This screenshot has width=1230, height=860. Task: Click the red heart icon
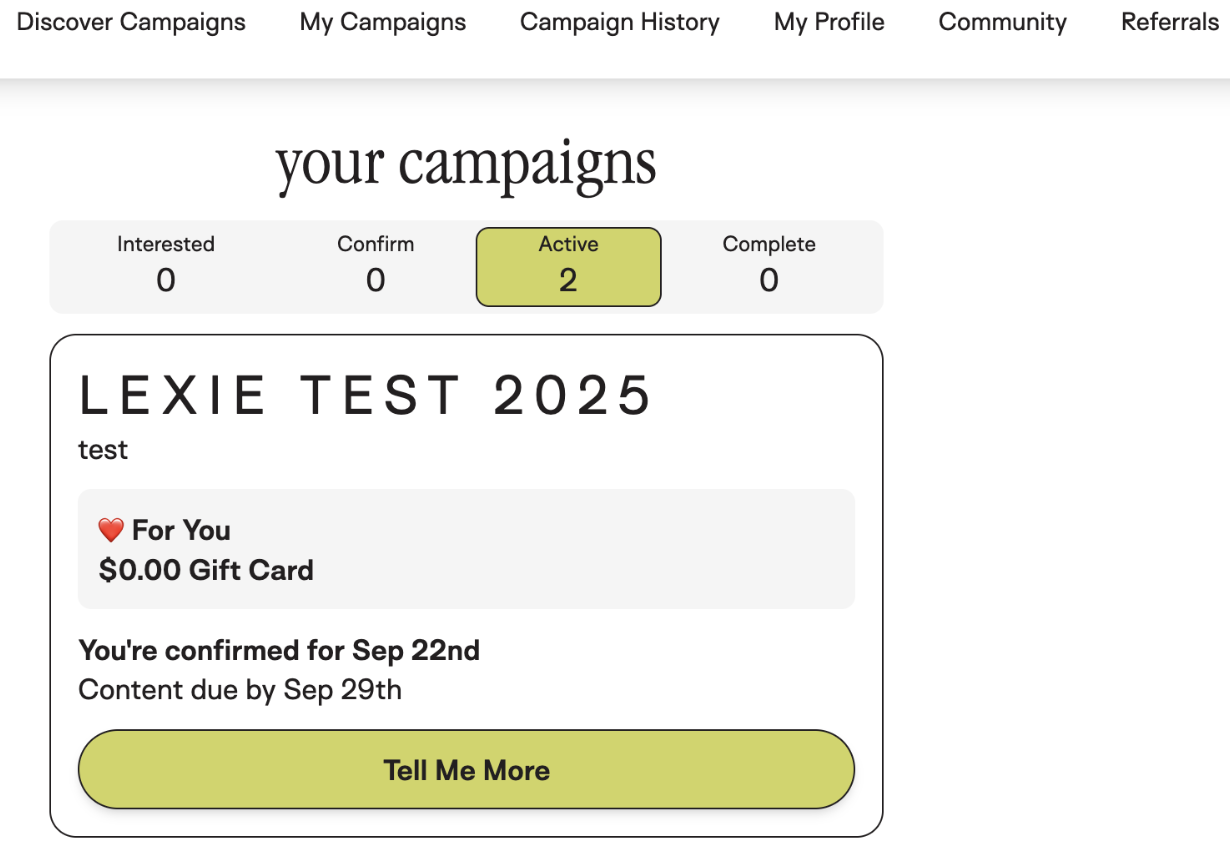tap(111, 531)
